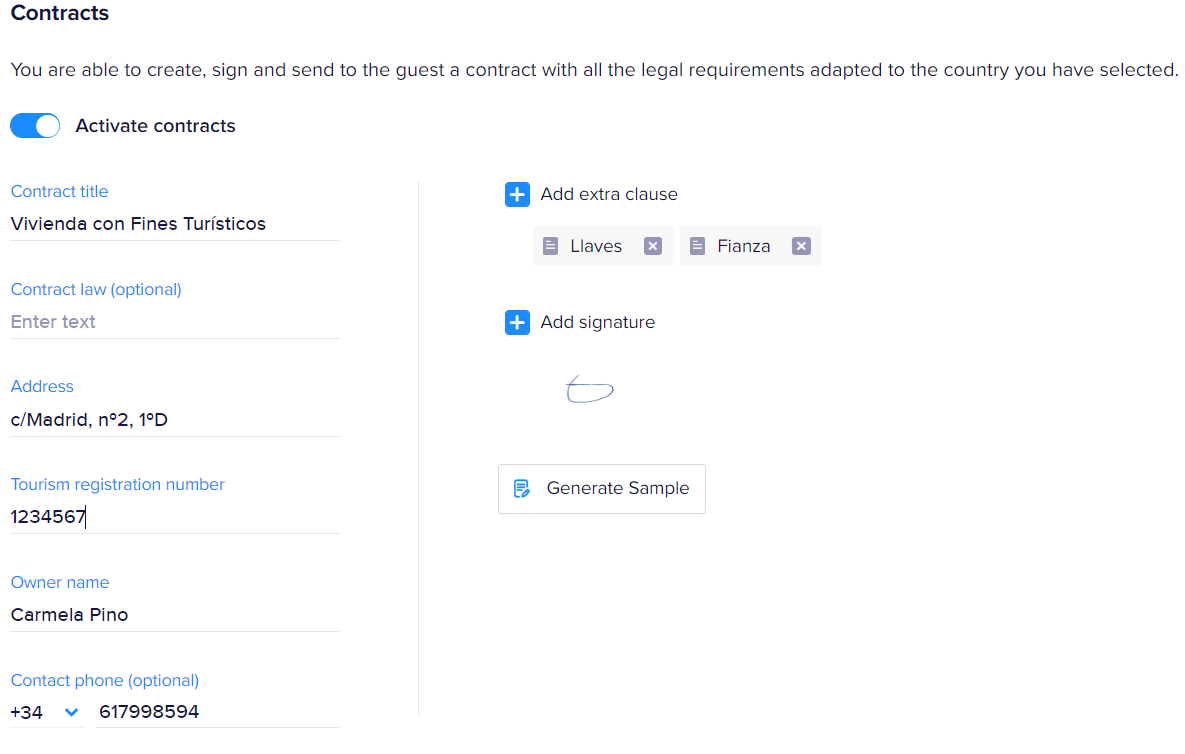Remove the Fianza clause chip
This screenshot has width=1185, height=754.
click(x=801, y=246)
